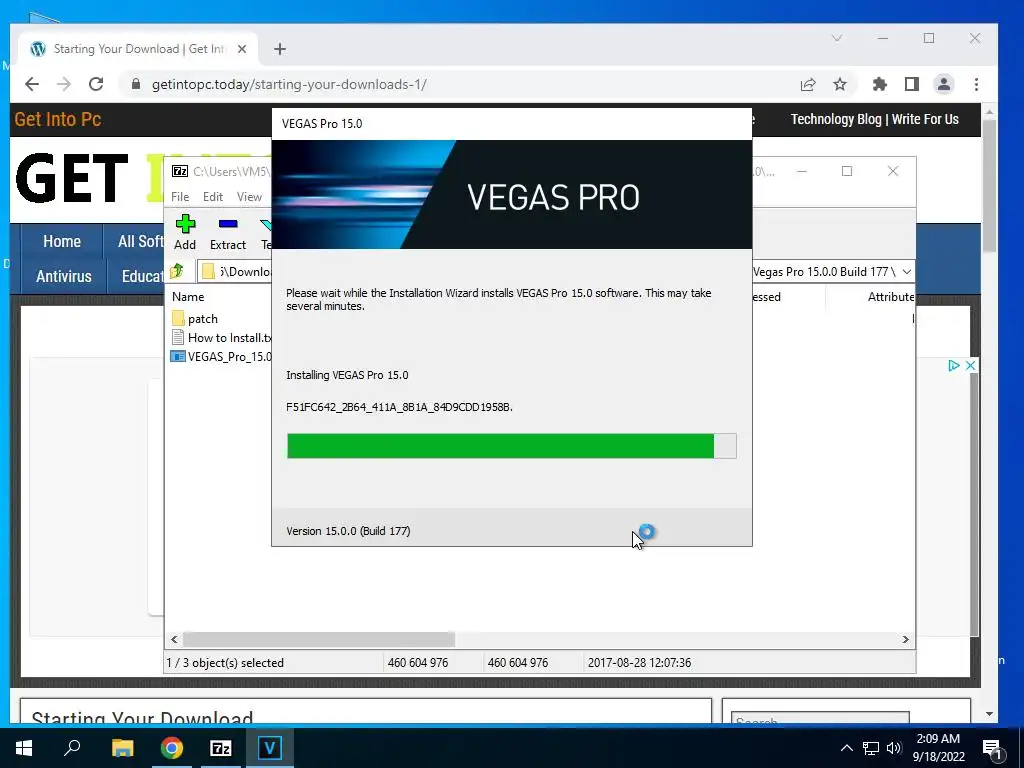Click Add button in 7-Zip toolbar
Image resolution: width=1024 pixels, height=768 pixels.
click(x=185, y=232)
